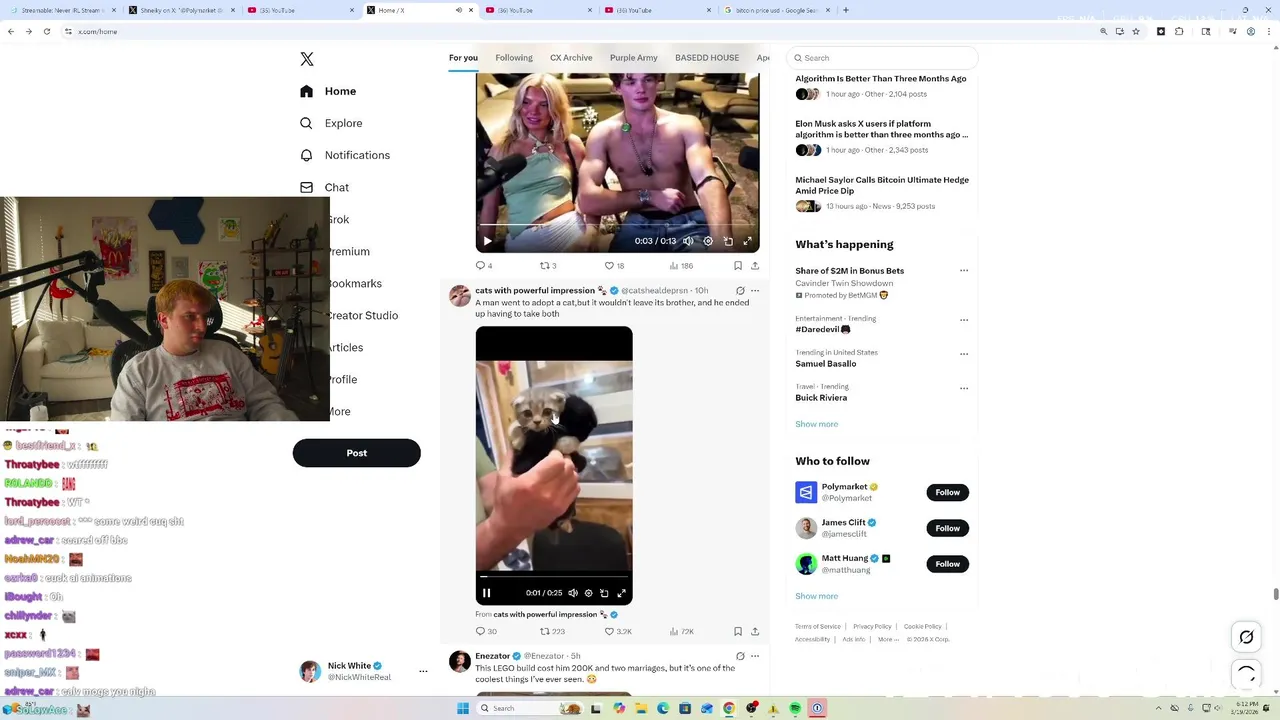Switch to the bitcoin price Google Search browser tab
The height and width of the screenshot is (720, 1280).
click(x=775, y=10)
